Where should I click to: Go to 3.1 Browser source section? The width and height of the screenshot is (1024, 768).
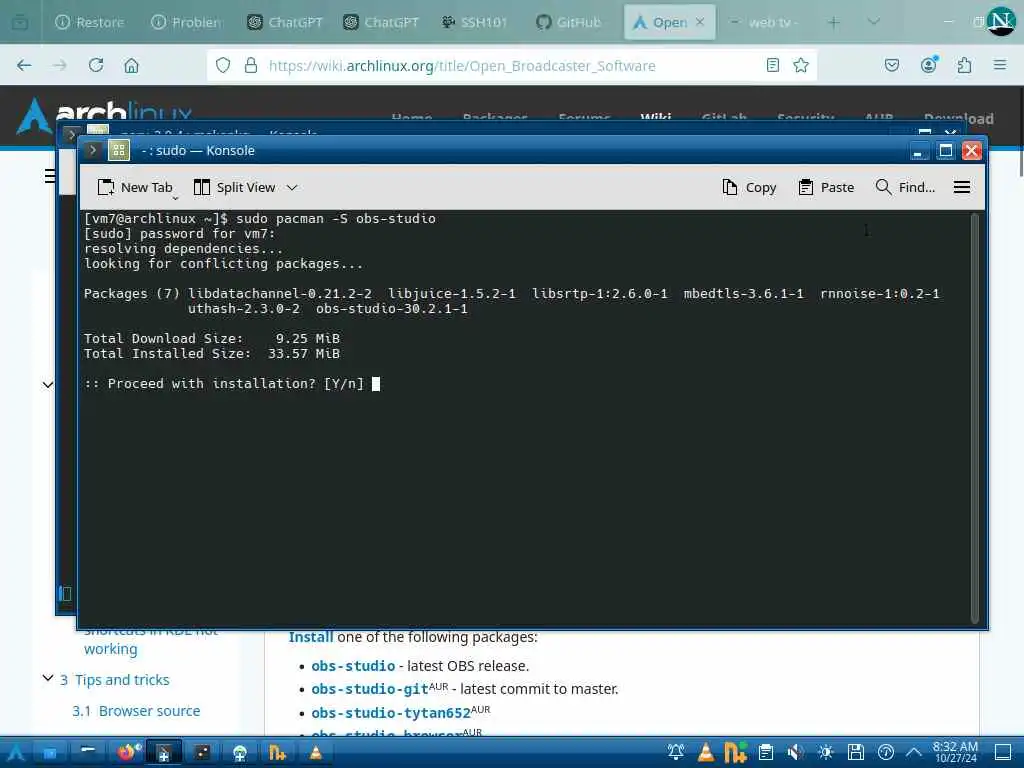pos(136,711)
